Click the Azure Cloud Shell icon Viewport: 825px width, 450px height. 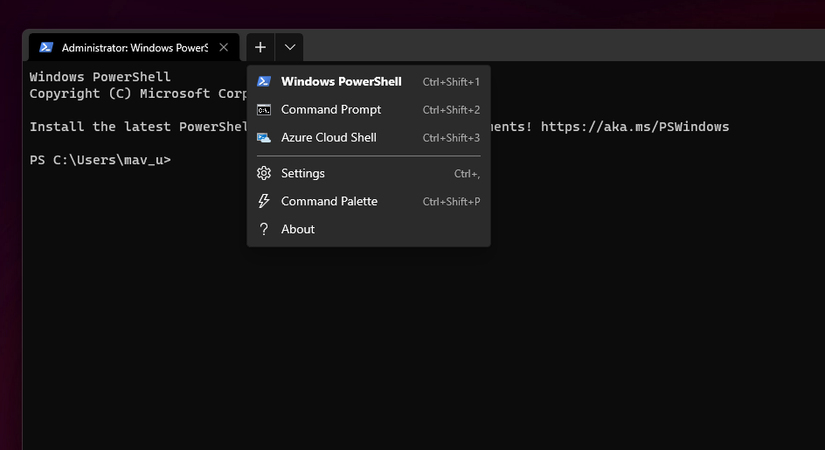click(264, 137)
